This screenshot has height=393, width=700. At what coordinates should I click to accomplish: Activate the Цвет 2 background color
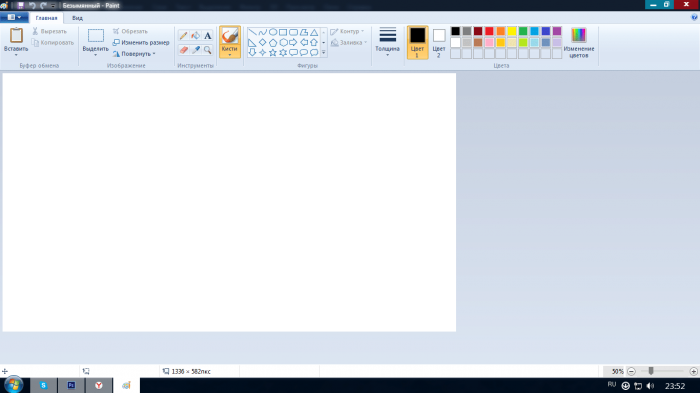click(x=439, y=43)
